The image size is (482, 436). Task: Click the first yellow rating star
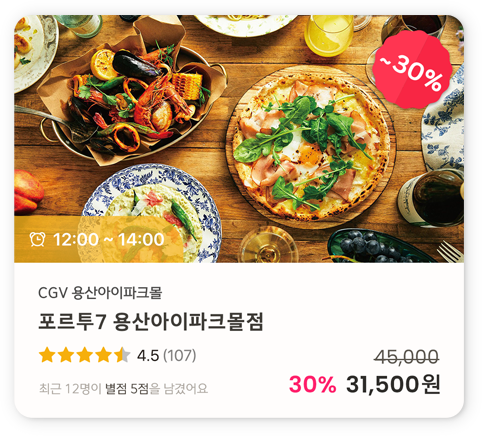tap(47, 355)
